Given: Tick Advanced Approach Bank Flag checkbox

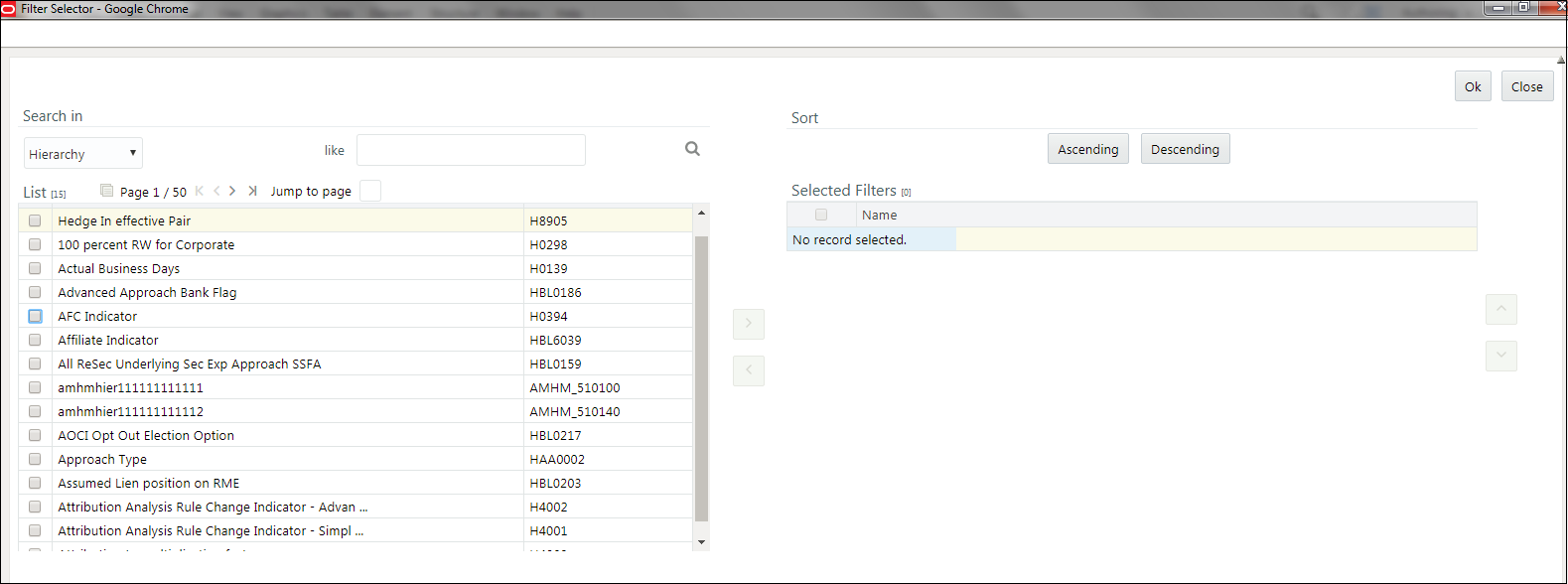Looking at the screenshot, I should click(x=35, y=292).
